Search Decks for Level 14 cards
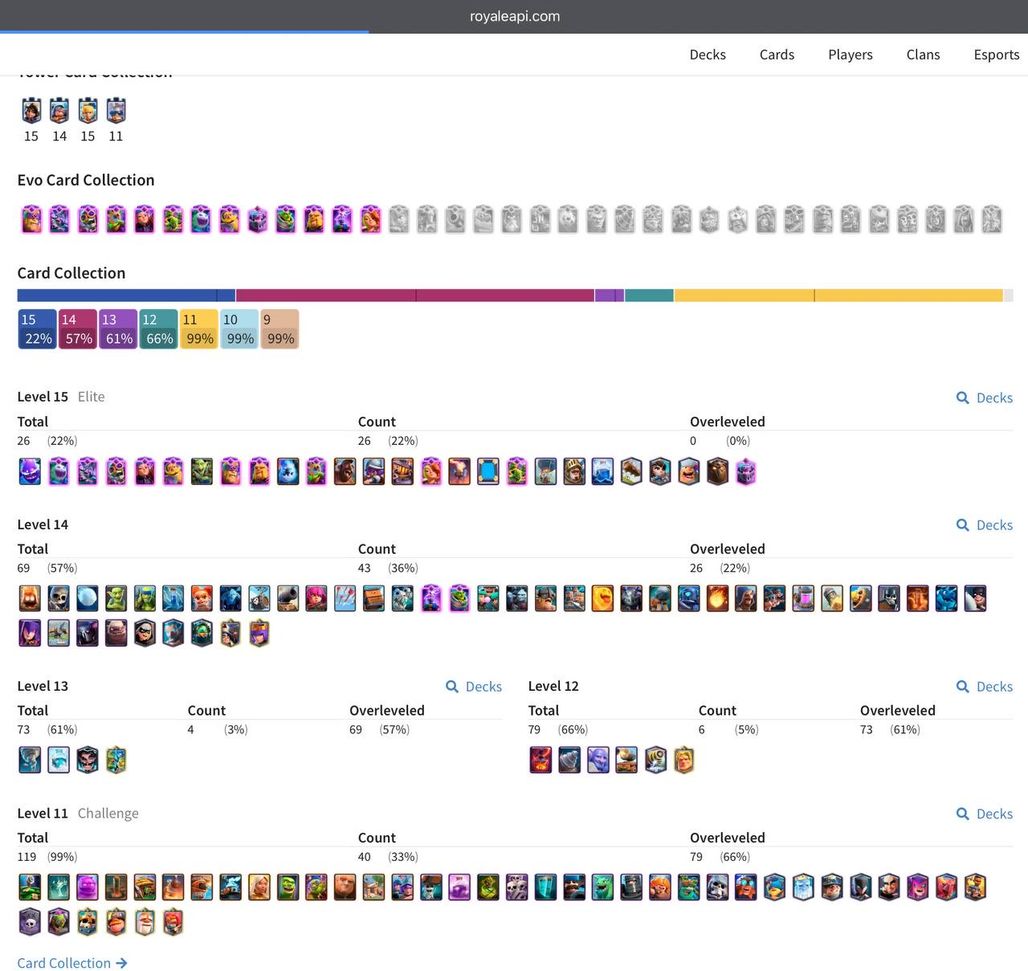Viewport: 1028px width, 971px height. [985, 525]
